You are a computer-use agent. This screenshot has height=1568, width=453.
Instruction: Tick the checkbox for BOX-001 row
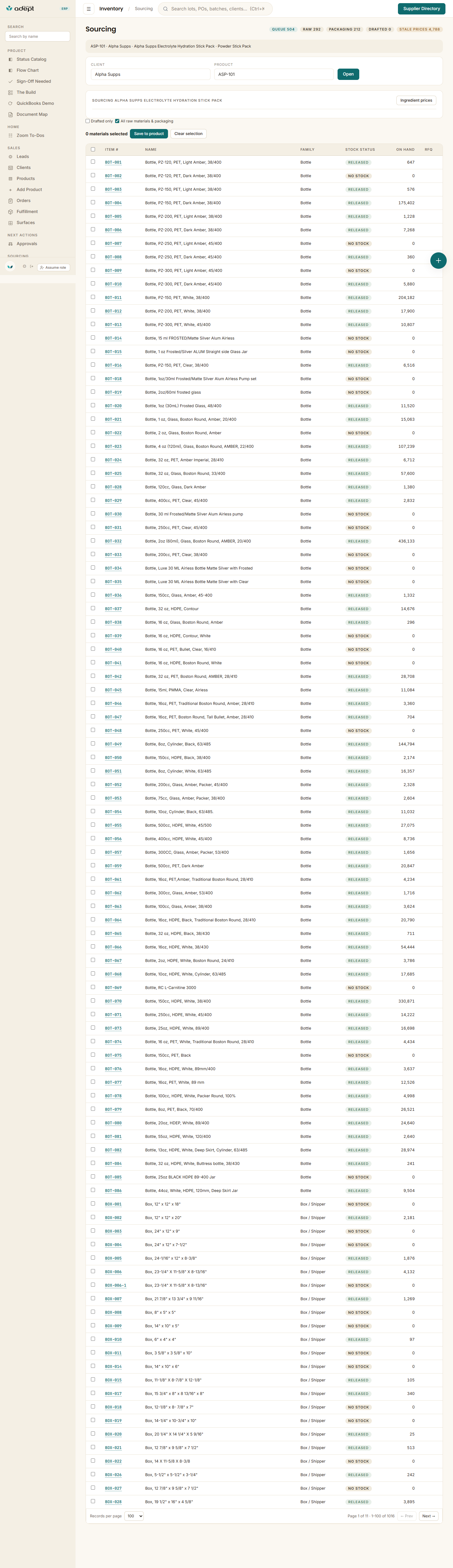[93, 1204]
